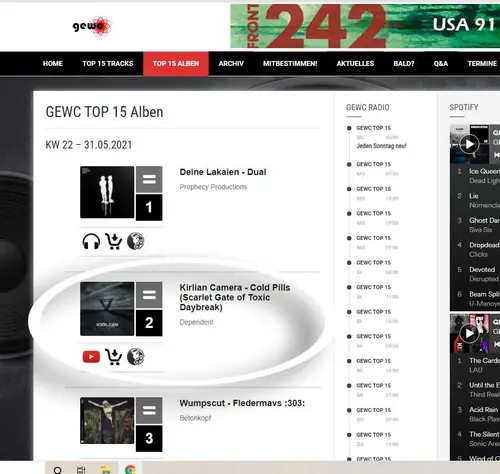Play the first Spotify playlist with Ice Queen
Screen dimensions: 500x474
coord(469,144)
